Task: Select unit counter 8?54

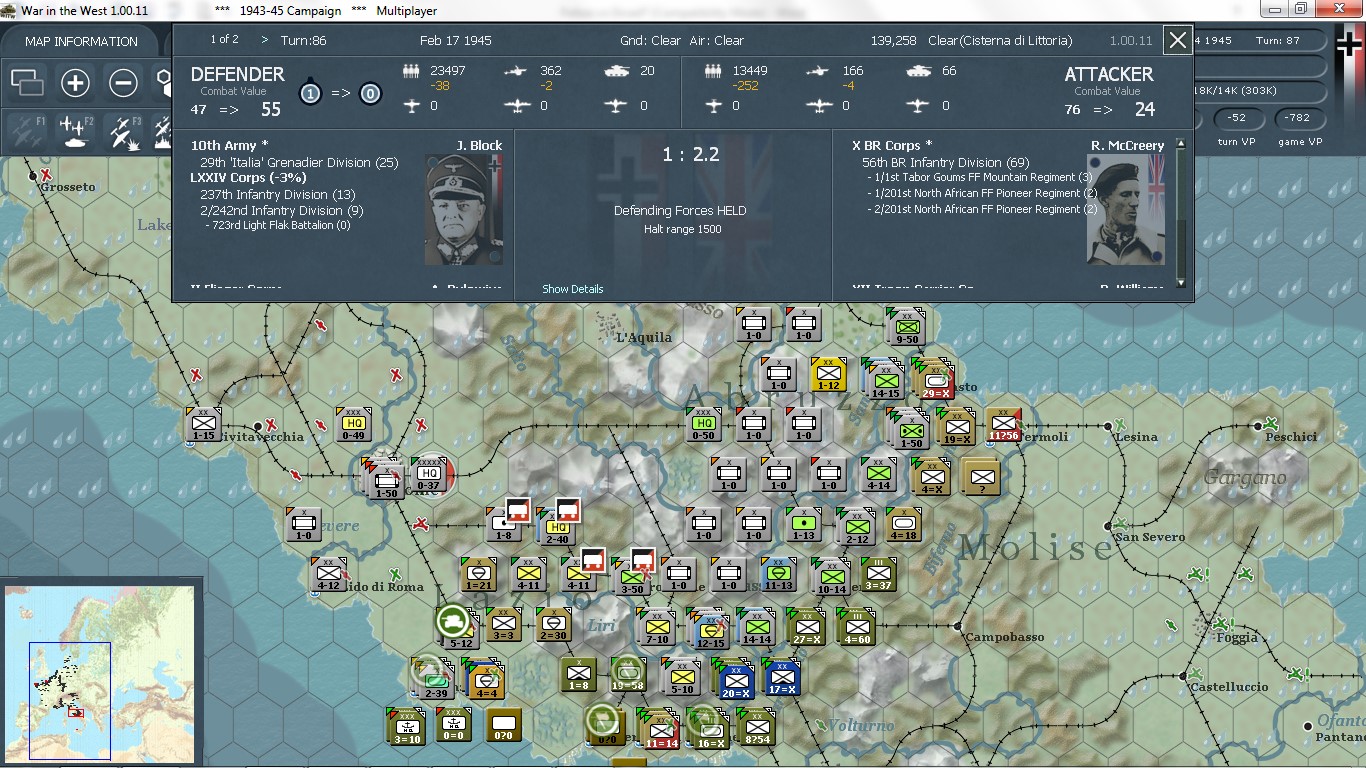Action: pyautogui.click(x=757, y=726)
